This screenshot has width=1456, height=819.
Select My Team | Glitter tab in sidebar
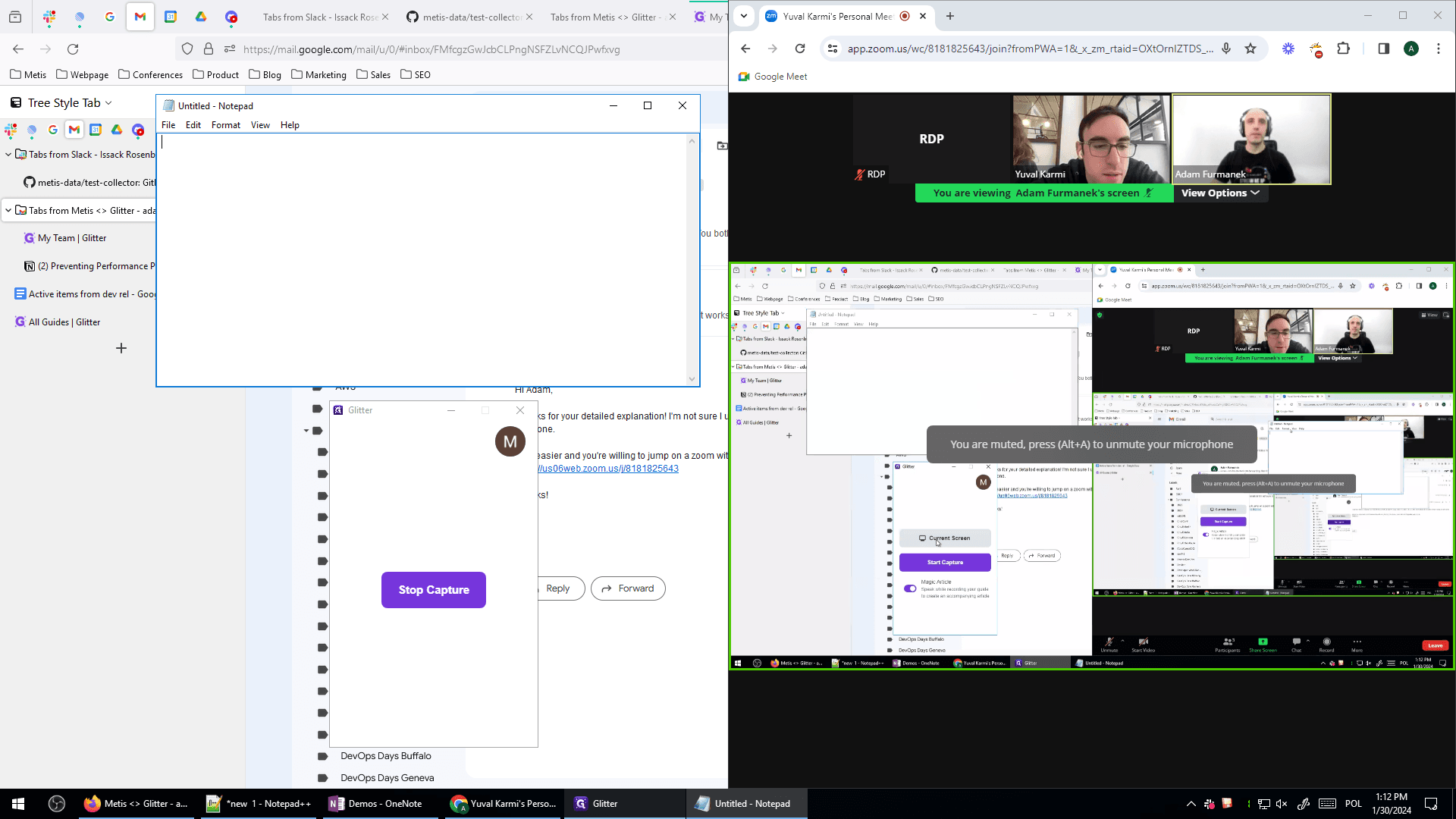(71, 238)
